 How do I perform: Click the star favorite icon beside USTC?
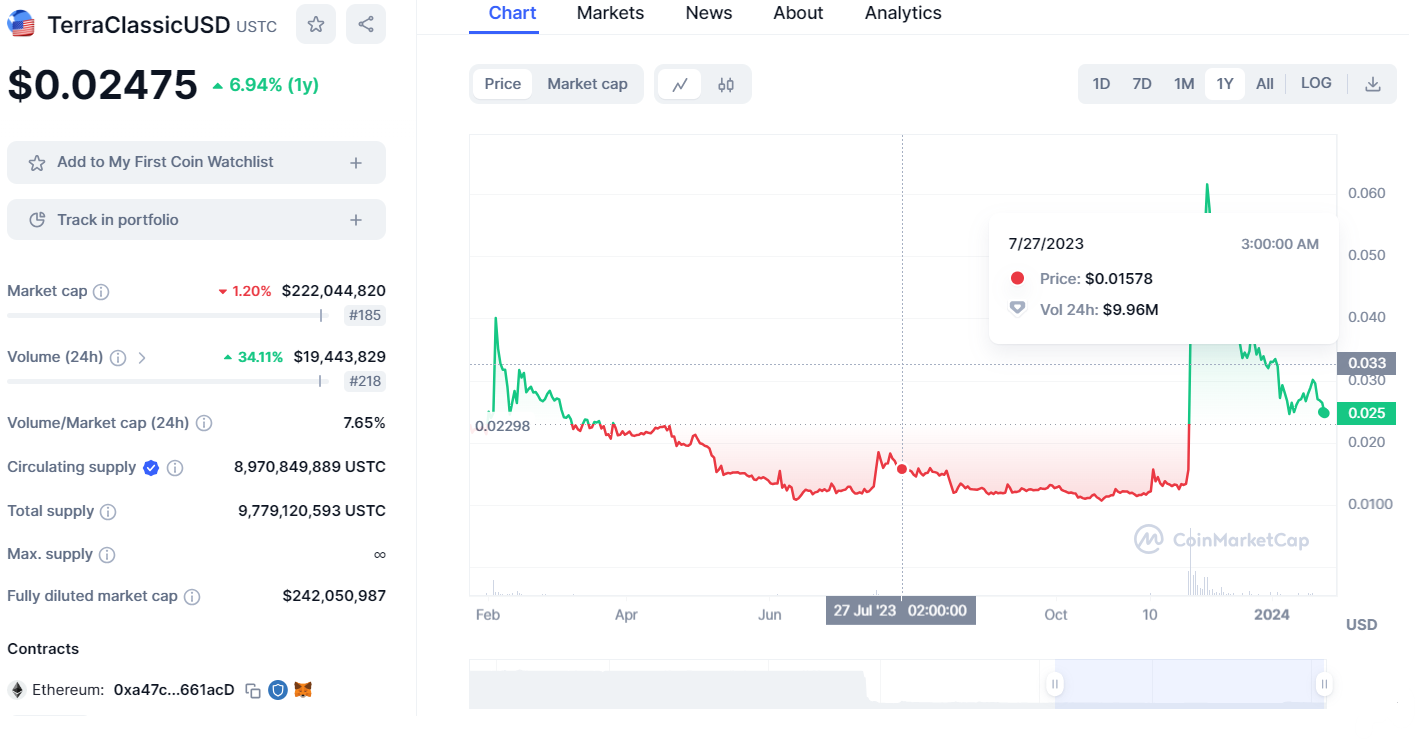tap(316, 24)
